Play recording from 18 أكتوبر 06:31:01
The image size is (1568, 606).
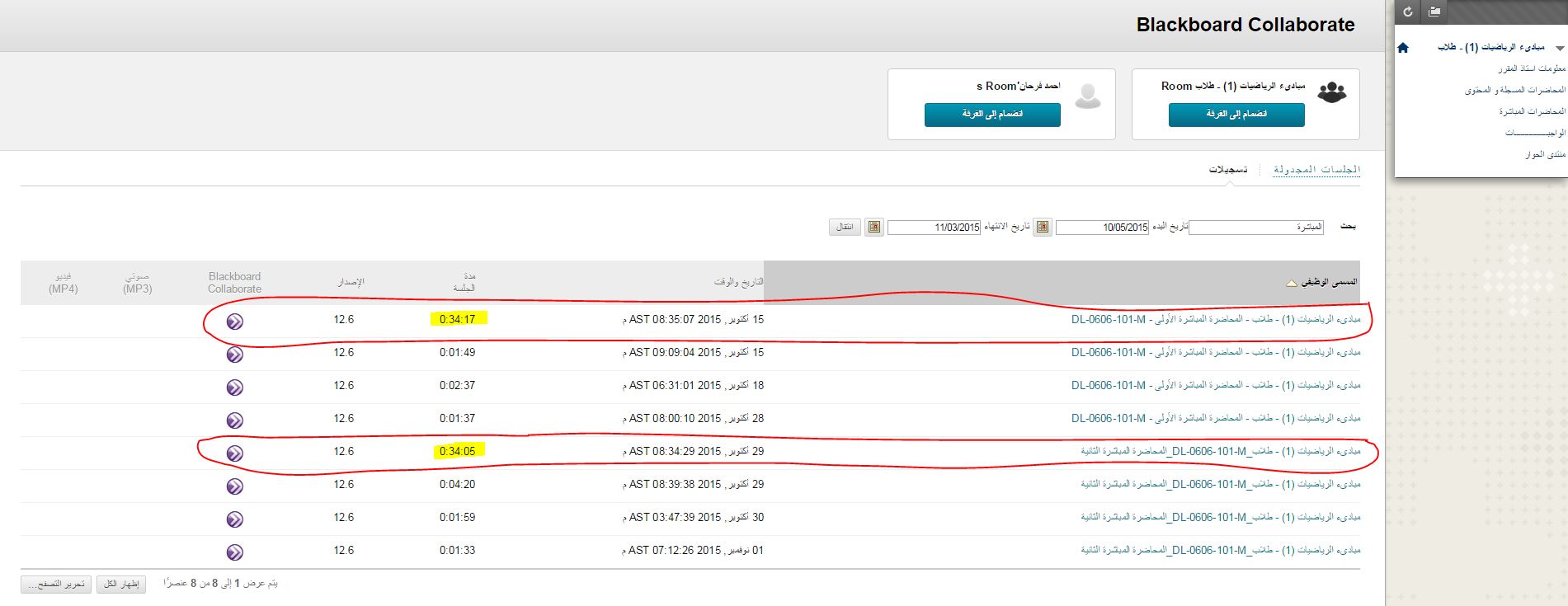[x=235, y=387]
